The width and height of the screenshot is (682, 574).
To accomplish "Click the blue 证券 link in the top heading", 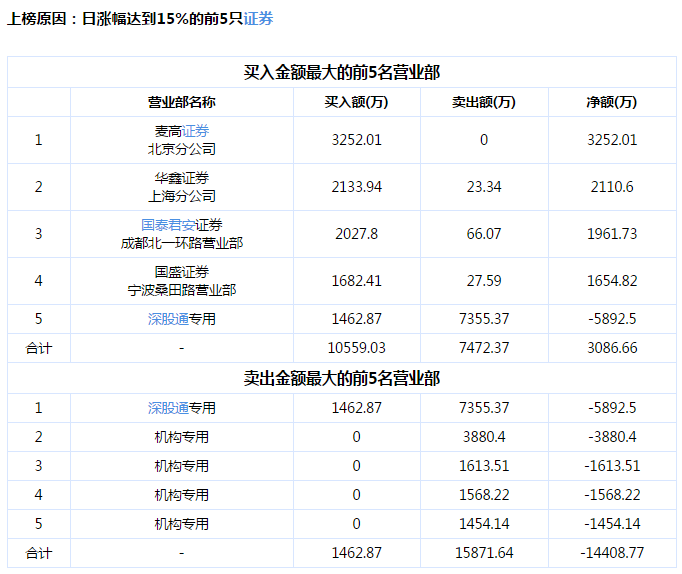I will point(259,19).
